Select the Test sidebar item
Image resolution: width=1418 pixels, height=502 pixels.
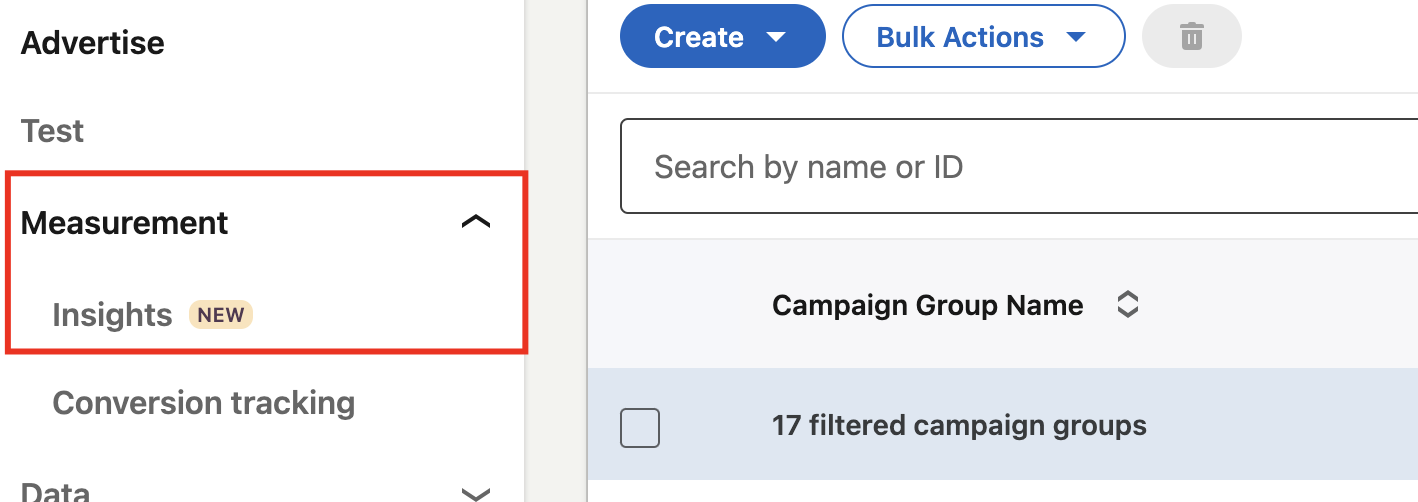(52, 131)
